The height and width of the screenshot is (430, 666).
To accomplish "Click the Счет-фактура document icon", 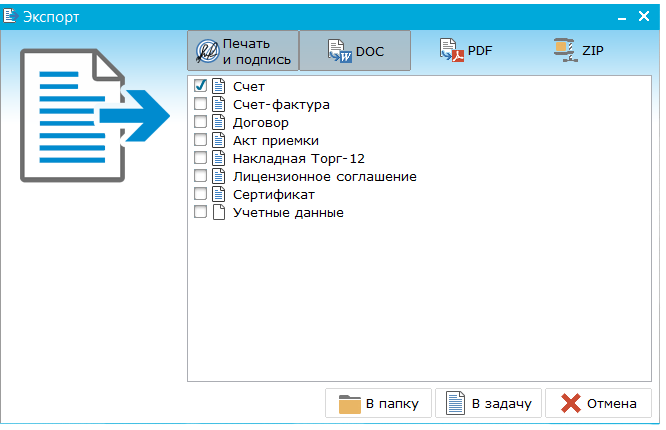I will [219, 104].
